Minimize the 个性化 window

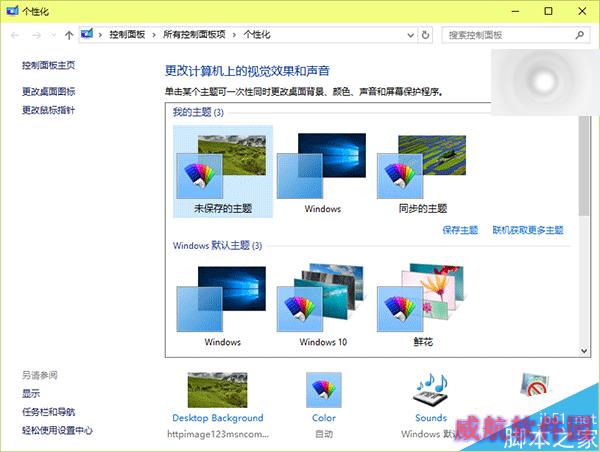[515, 11]
